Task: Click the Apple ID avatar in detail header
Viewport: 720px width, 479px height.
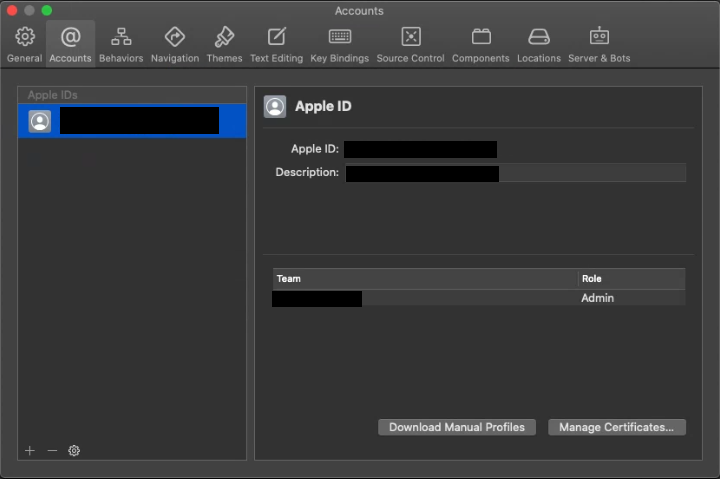Action: [275, 107]
